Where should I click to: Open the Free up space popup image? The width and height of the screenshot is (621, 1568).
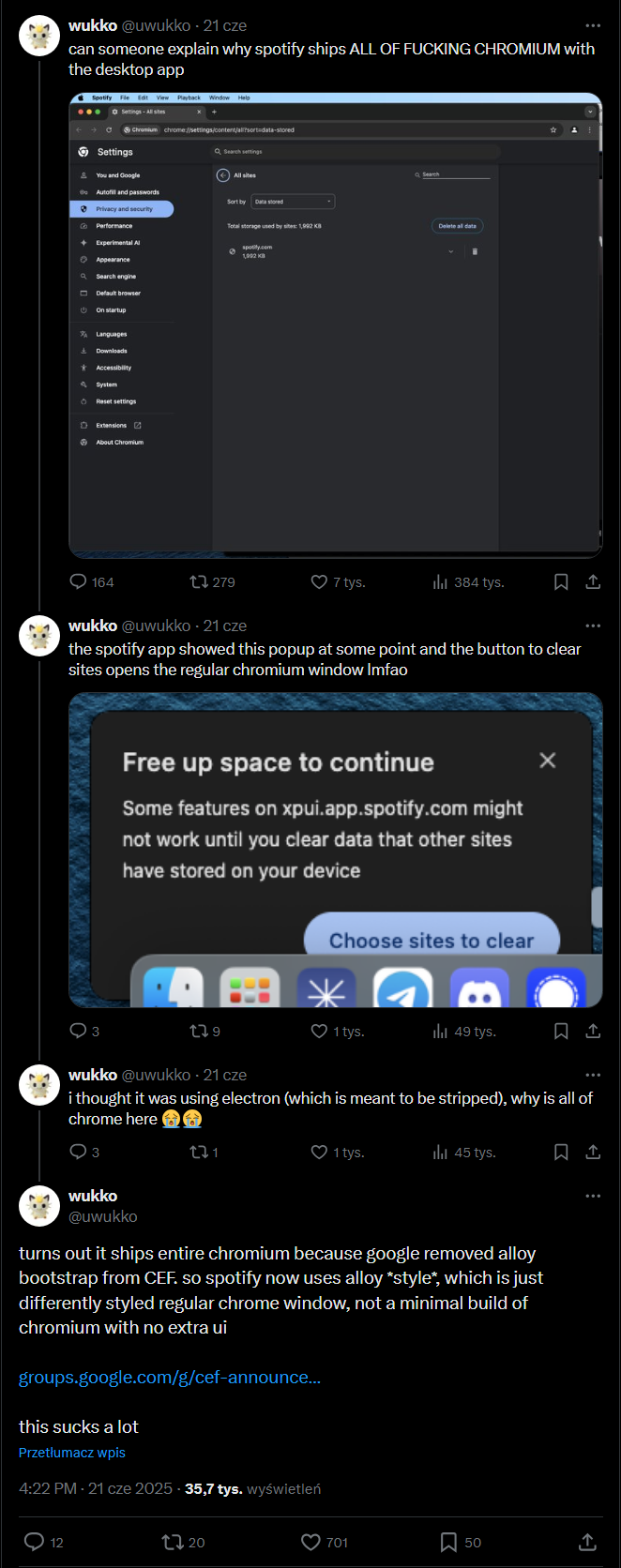[336, 850]
